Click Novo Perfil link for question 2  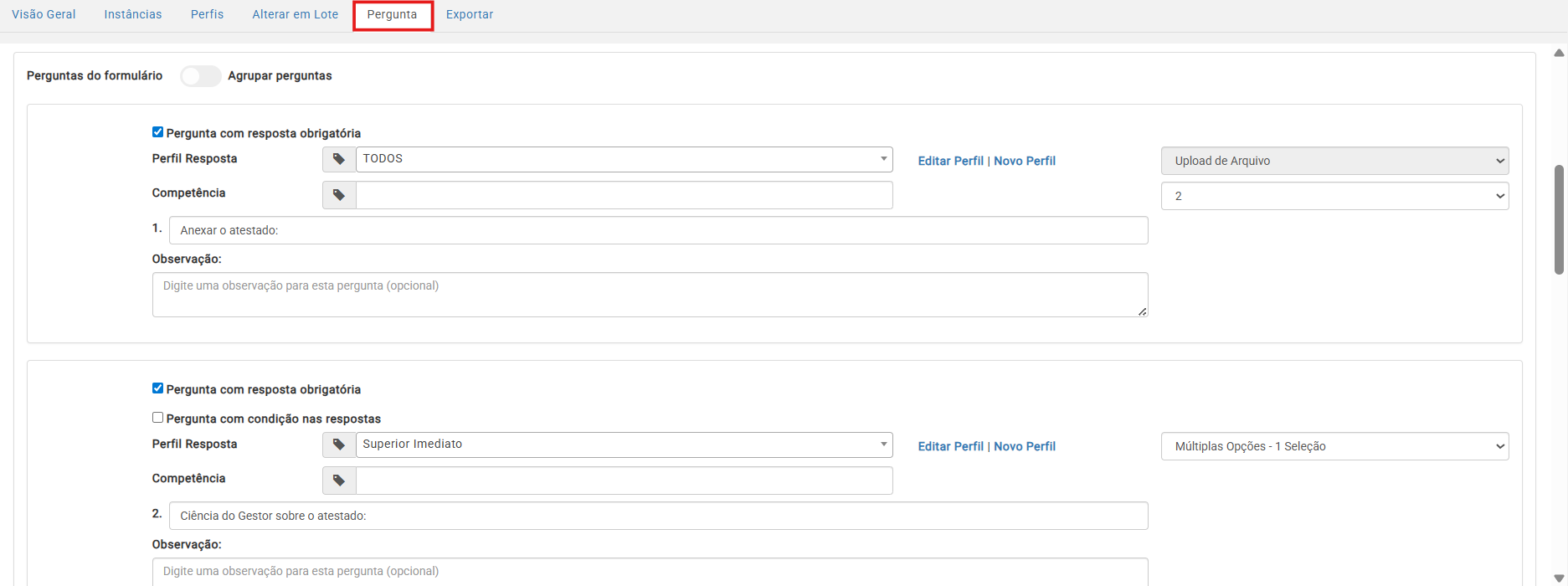(x=1025, y=446)
